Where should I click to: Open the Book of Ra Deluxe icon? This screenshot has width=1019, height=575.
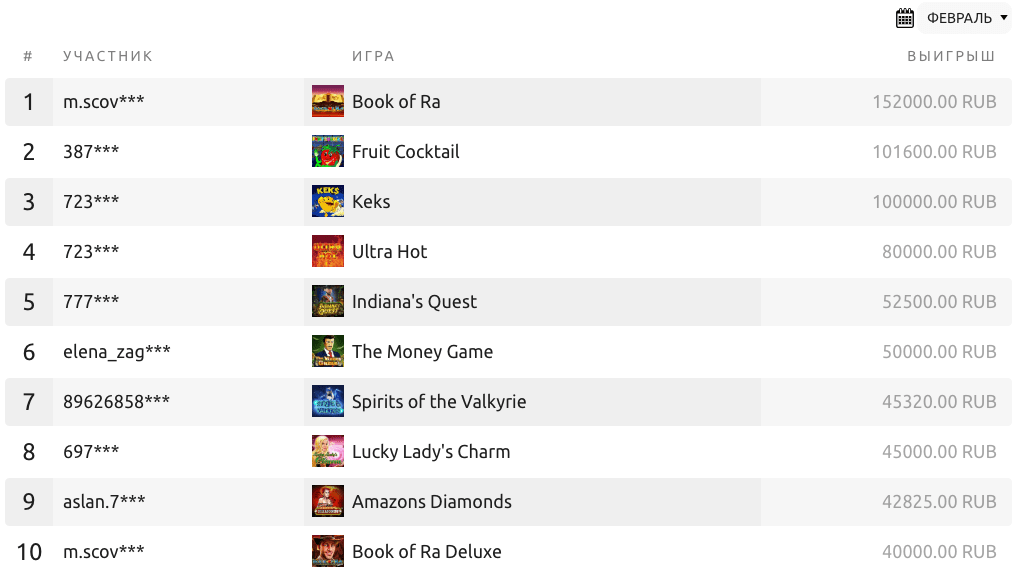tap(328, 552)
